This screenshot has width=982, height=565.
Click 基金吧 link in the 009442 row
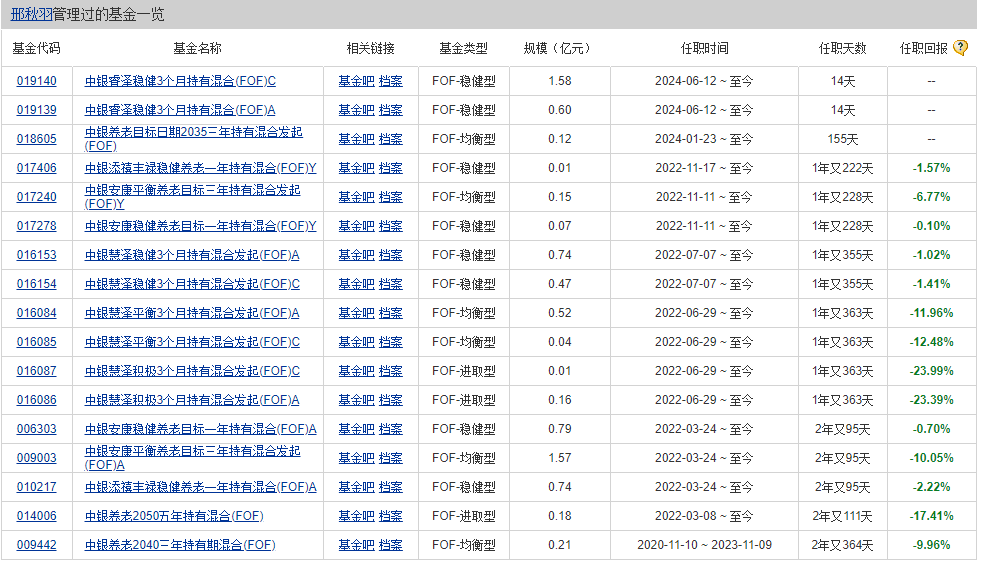coord(356,545)
